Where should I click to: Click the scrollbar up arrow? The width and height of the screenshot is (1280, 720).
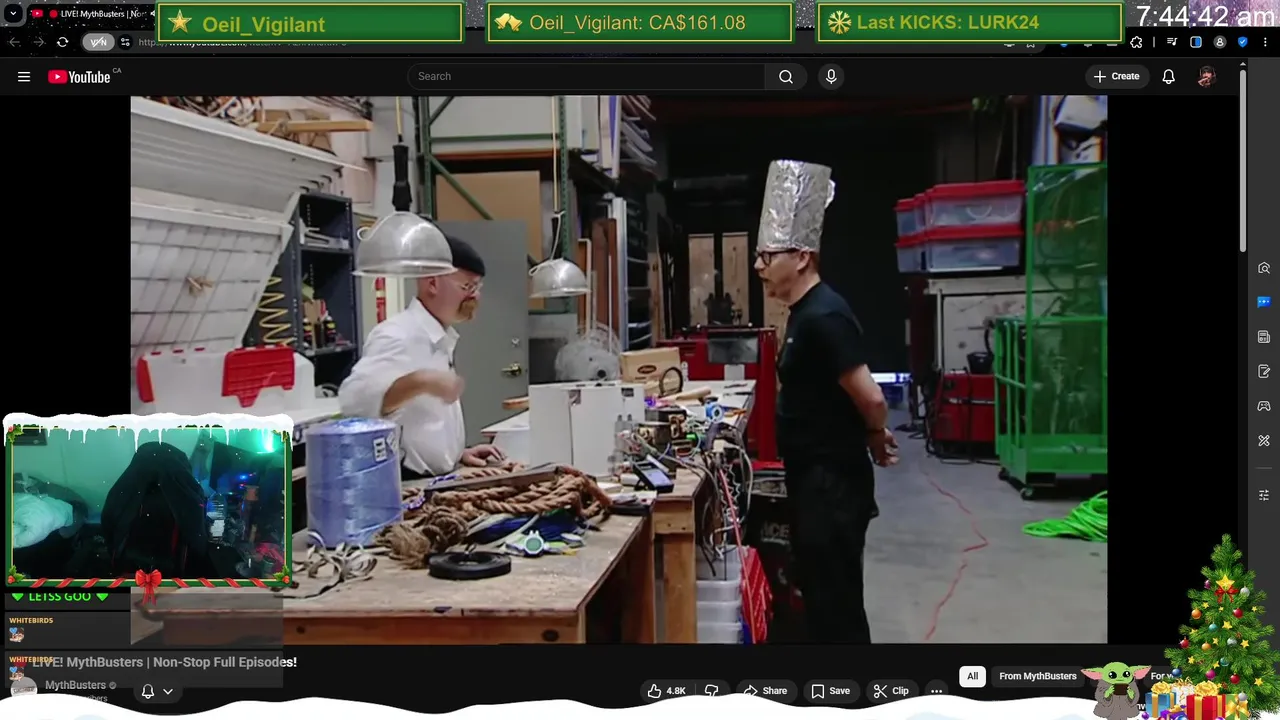(x=1243, y=64)
